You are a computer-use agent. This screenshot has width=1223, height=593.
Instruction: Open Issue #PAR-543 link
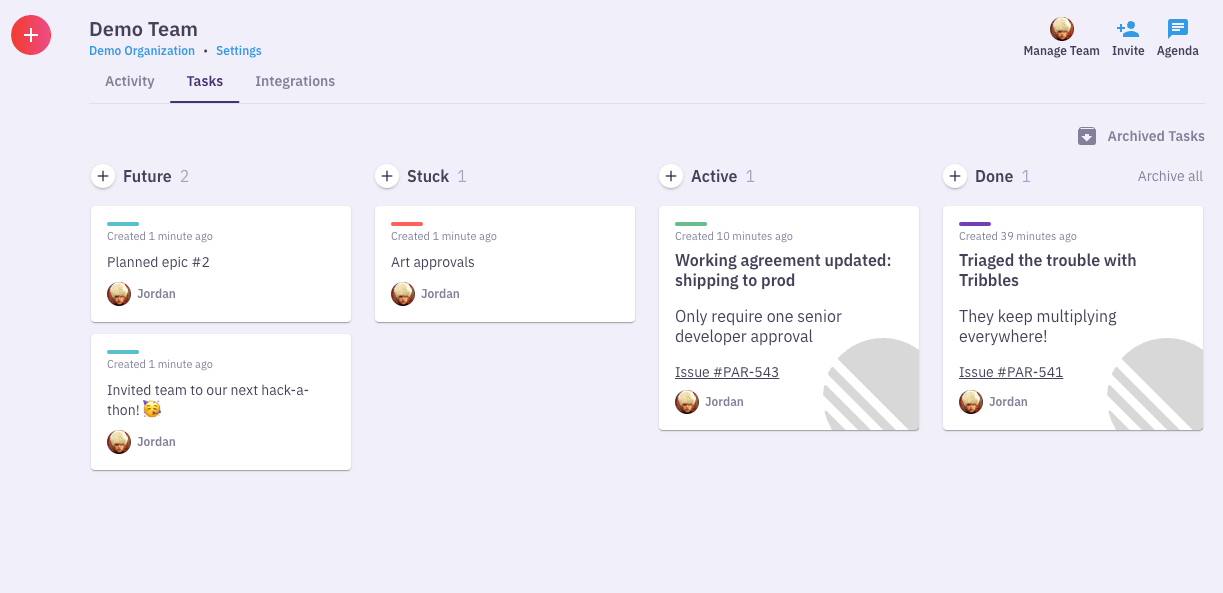[727, 372]
